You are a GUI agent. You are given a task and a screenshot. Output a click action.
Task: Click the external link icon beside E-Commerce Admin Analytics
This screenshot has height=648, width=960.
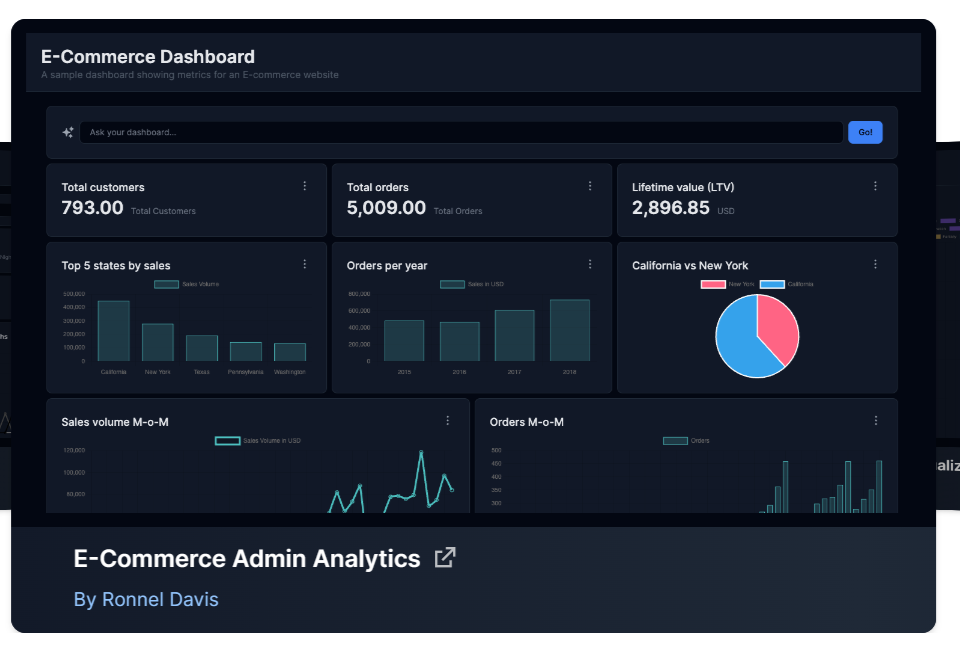click(x=445, y=558)
